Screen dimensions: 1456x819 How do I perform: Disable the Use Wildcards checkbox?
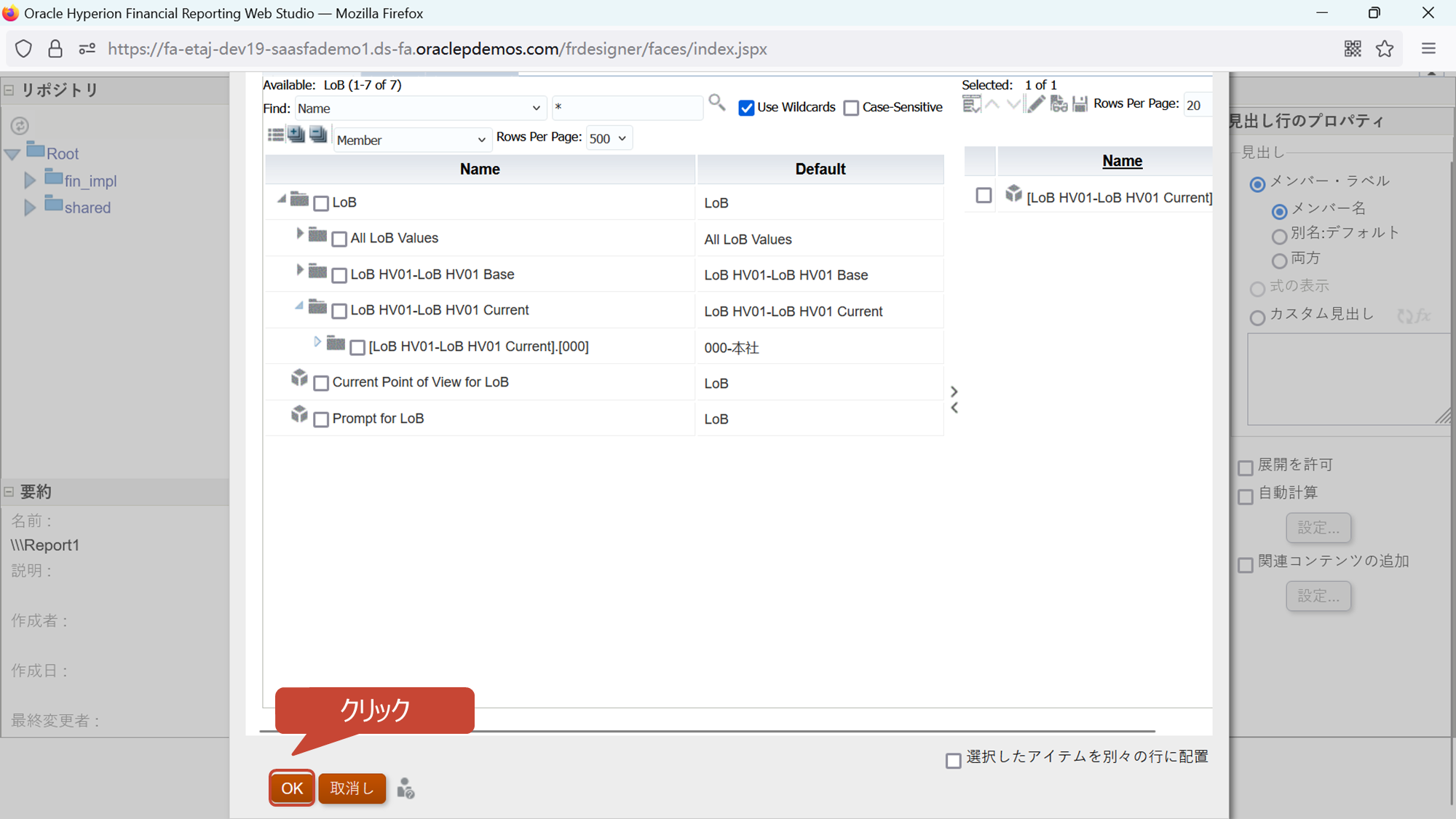tap(746, 108)
